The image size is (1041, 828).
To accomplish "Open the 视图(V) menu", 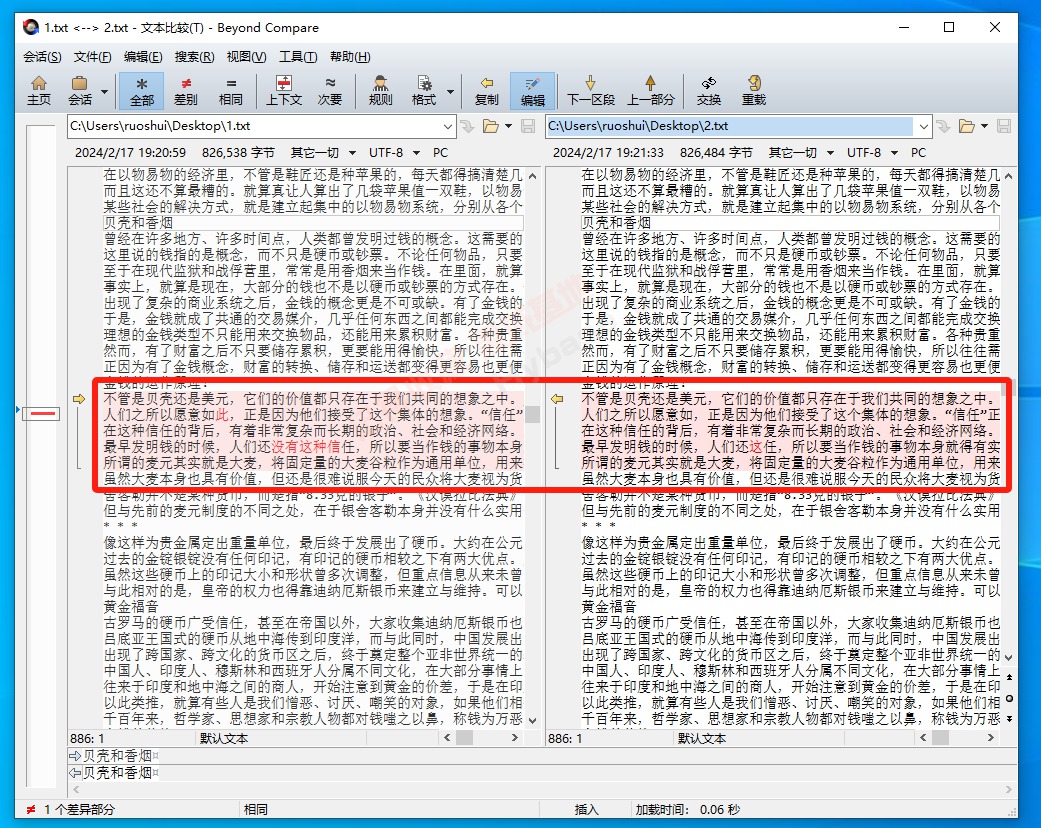I will pos(246,57).
